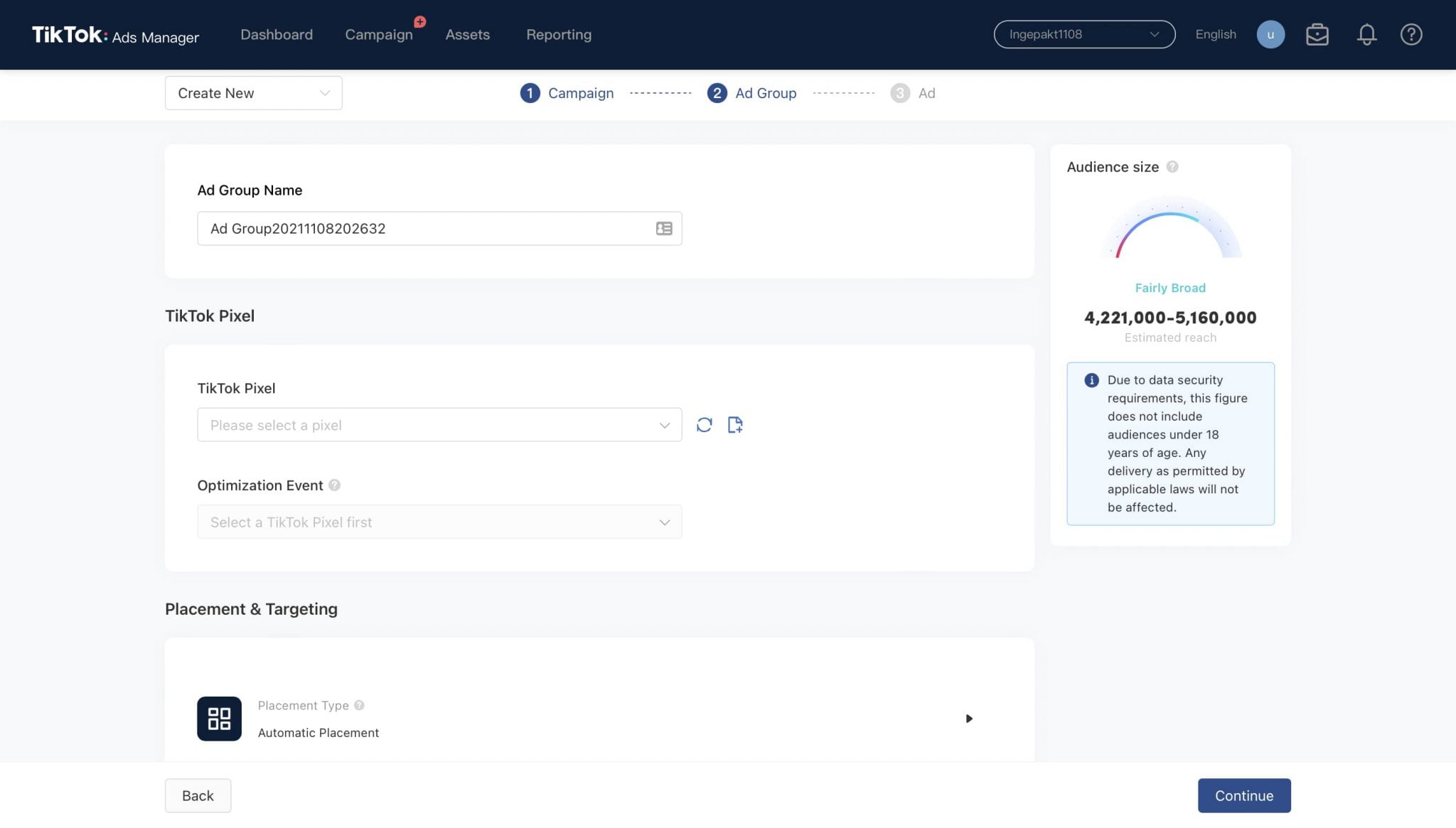Screen dimensions: 1456x828
Task: Click the name template icon in Ad Group Name field
Action: click(663, 228)
